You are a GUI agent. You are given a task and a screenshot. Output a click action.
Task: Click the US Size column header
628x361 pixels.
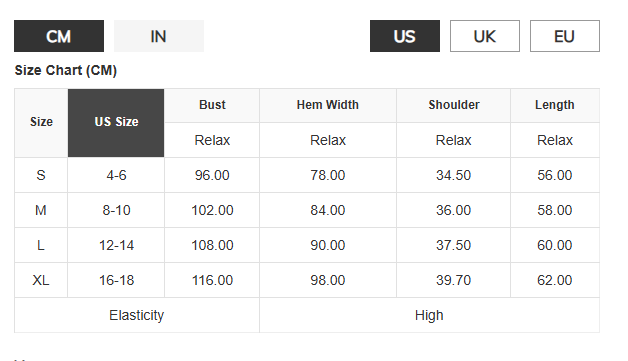pyautogui.click(x=116, y=123)
